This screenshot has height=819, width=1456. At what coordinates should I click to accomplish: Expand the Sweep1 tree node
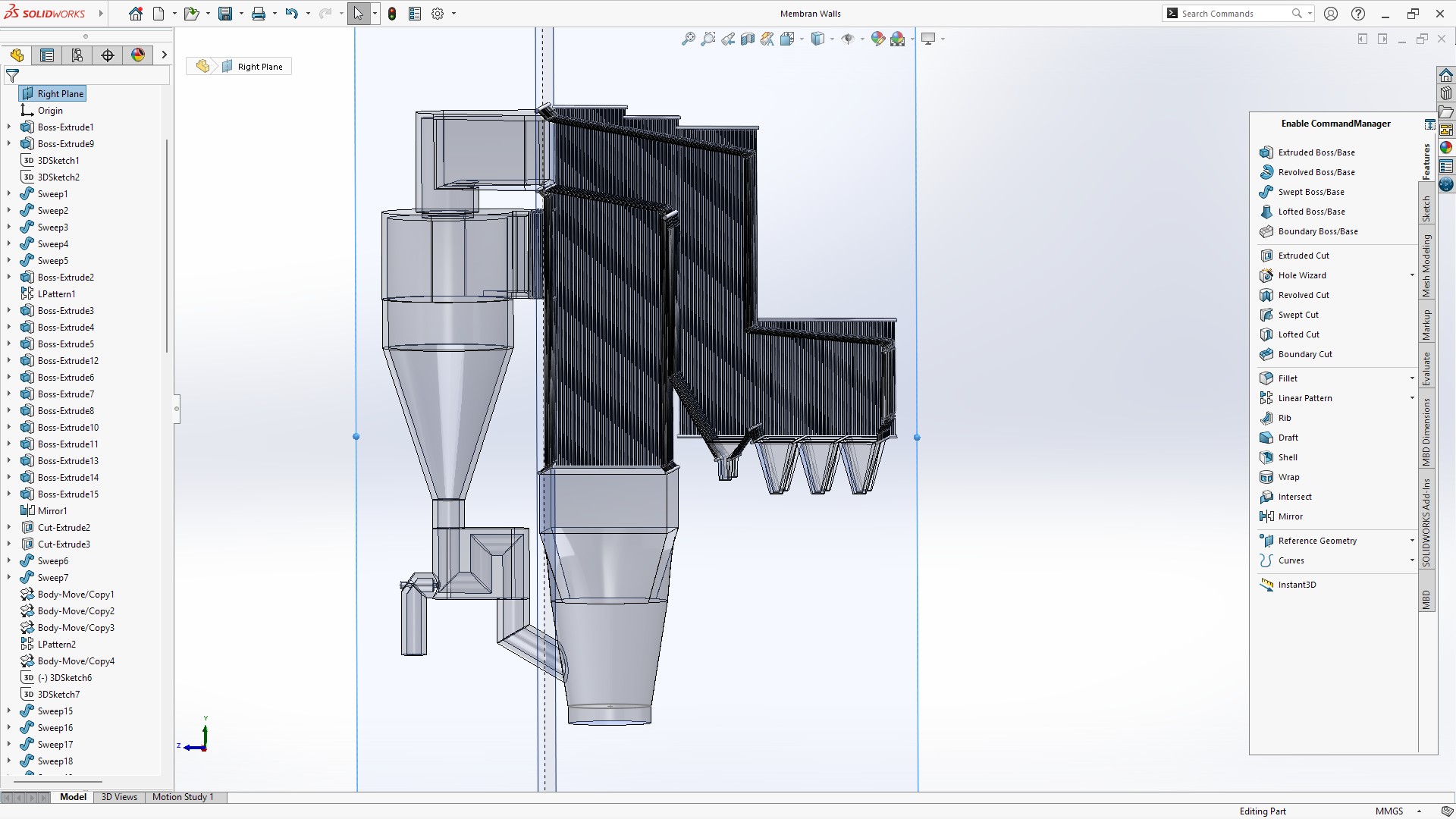pyautogui.click(x=8, y=193)
